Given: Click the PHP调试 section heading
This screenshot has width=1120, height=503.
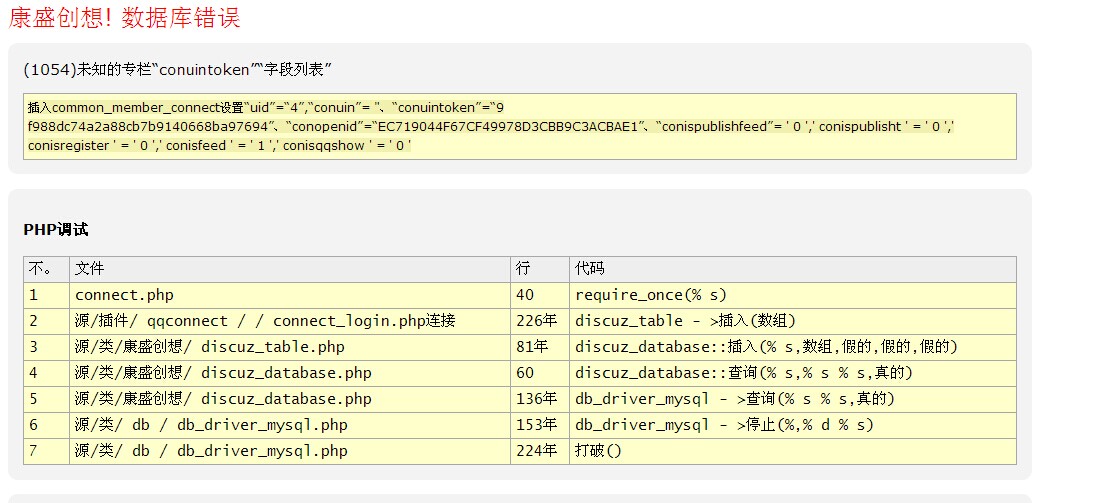Looking at the screenshot, I should click(x=56, y=230).
